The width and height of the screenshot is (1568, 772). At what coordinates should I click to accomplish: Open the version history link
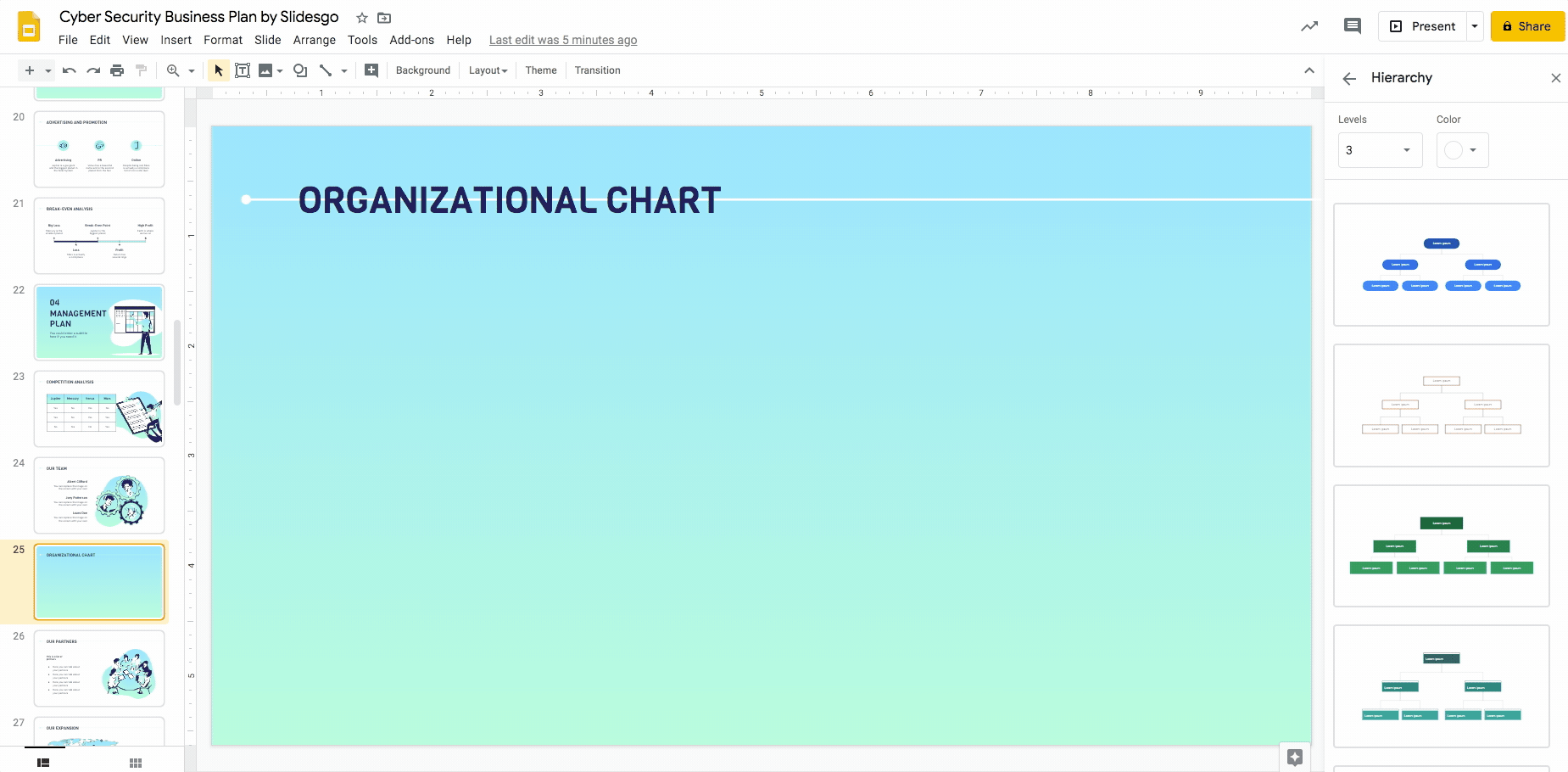pyautogui.click(x=562, y=39)
